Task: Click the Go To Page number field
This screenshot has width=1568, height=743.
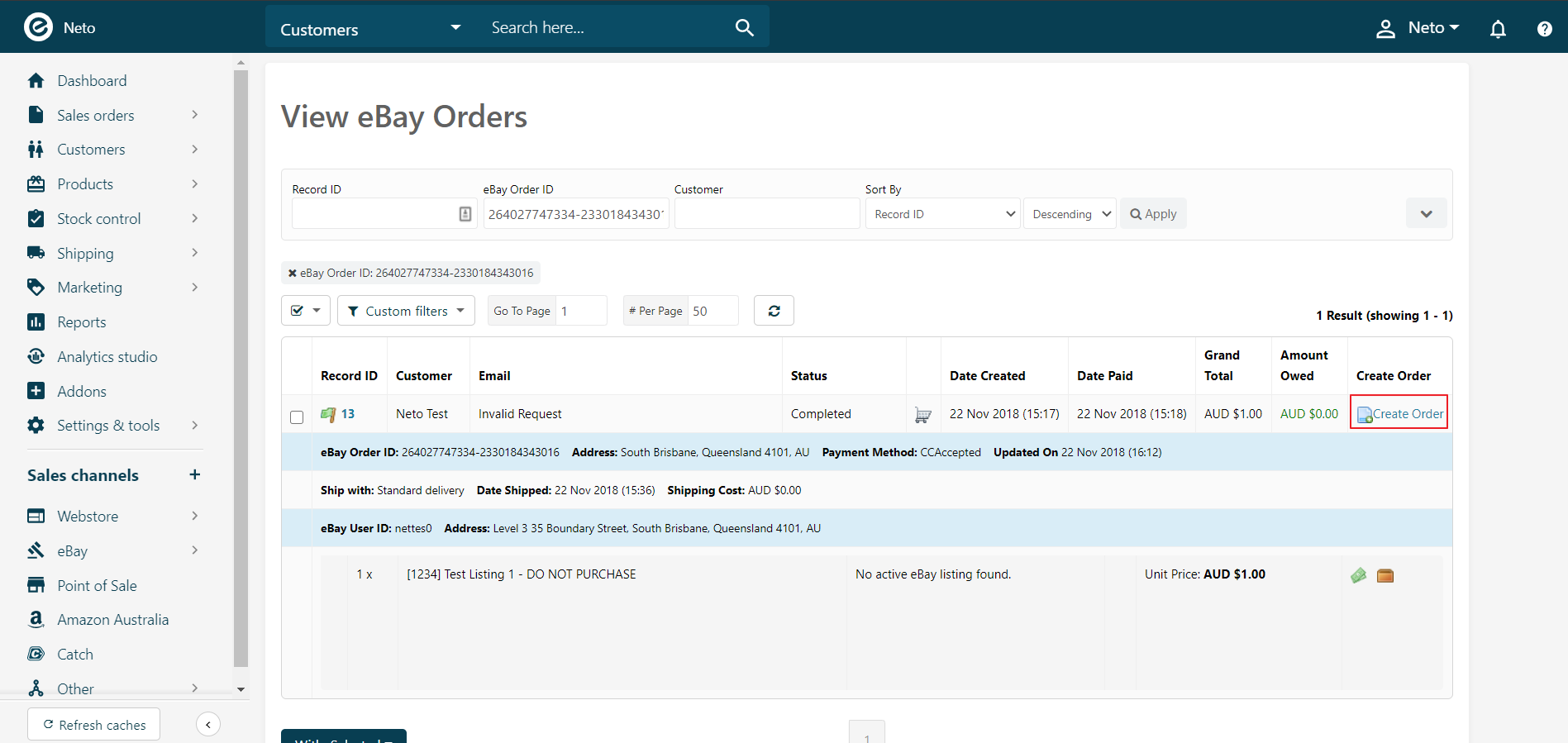Action: pos(581,311)
